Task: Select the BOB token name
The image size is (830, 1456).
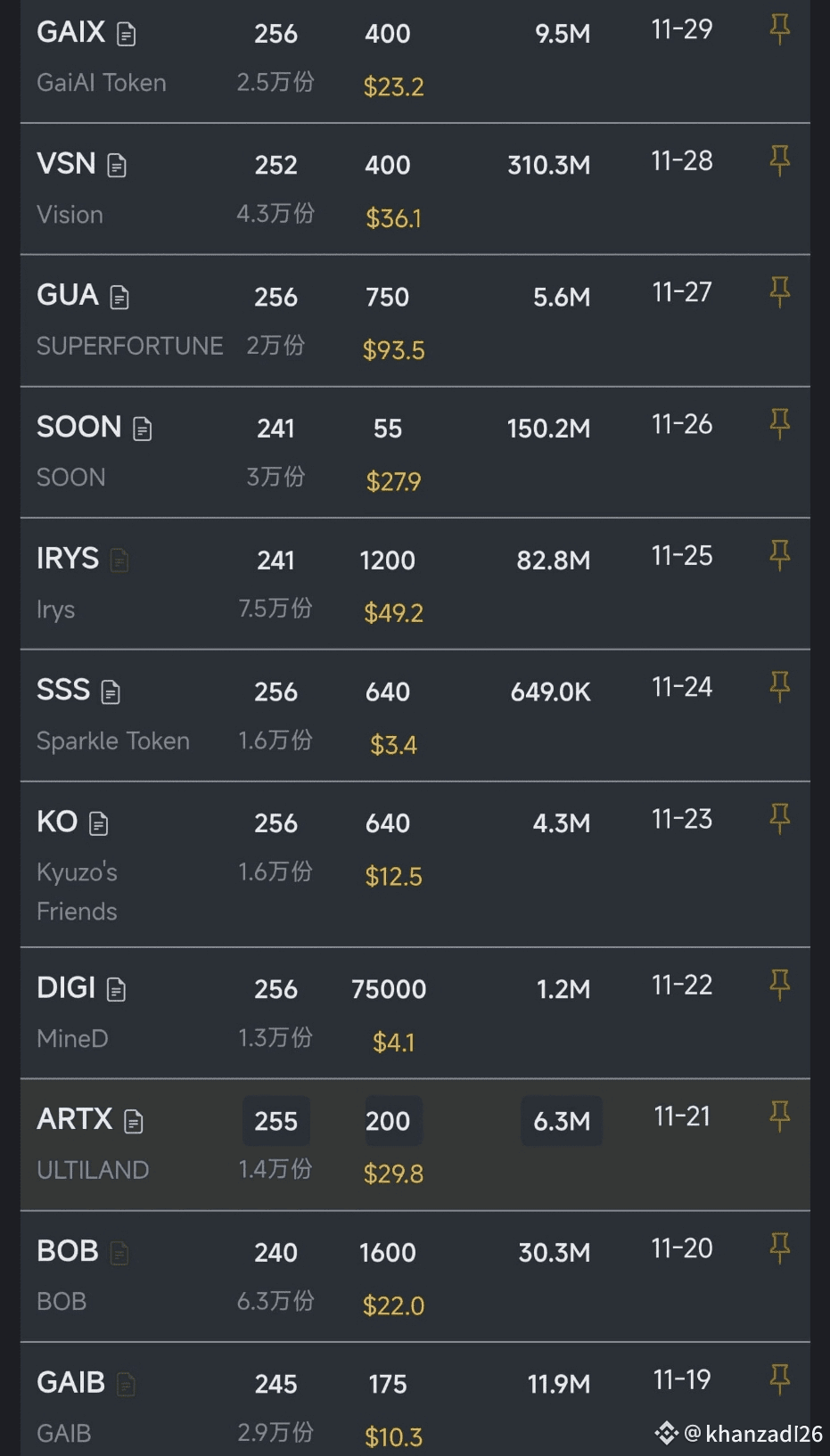Action: [x=68, y=1251]
